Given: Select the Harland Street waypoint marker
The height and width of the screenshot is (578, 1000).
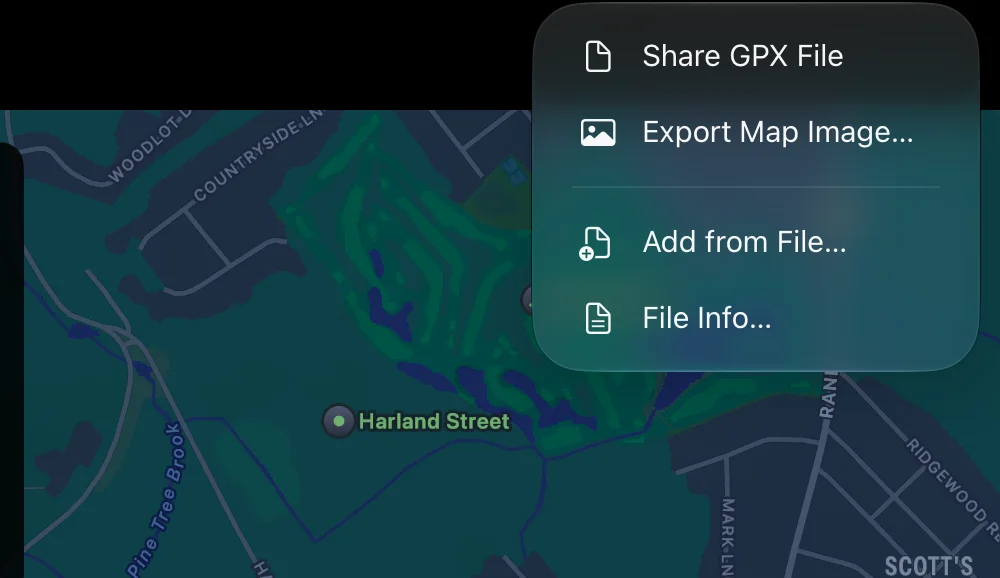Looking at the screenshot, I should 339,421.
